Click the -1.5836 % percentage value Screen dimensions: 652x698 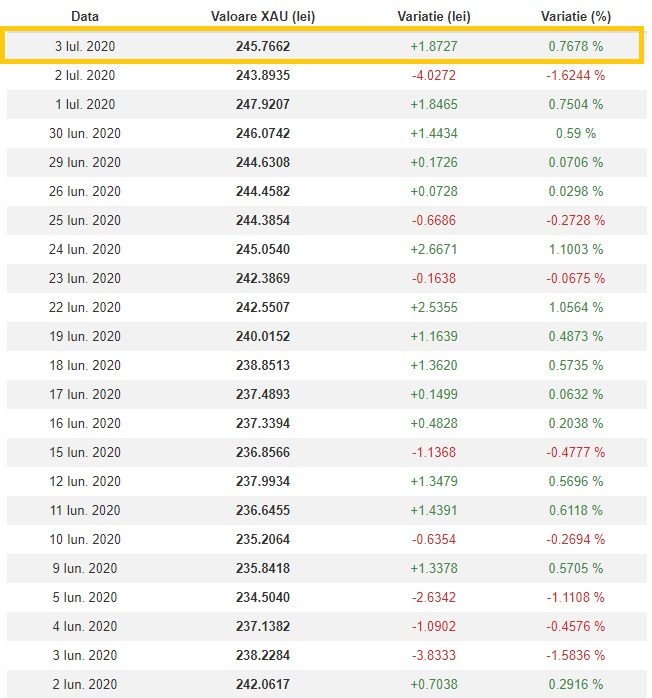pyautogui.click(x=575, y=656)
